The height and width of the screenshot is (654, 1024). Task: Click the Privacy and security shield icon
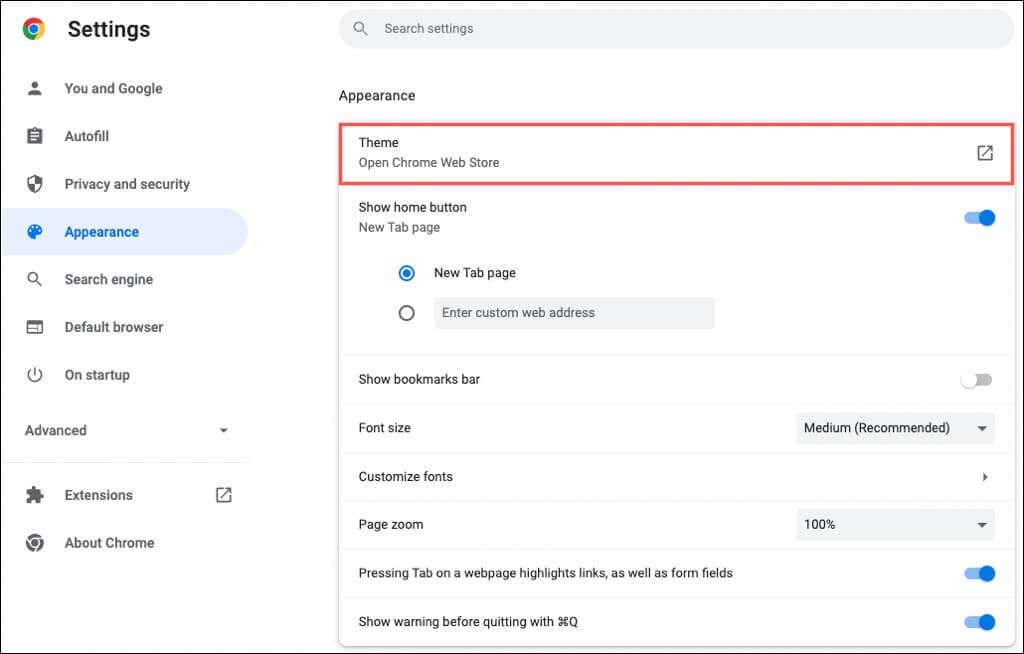[x=35, y=184]
